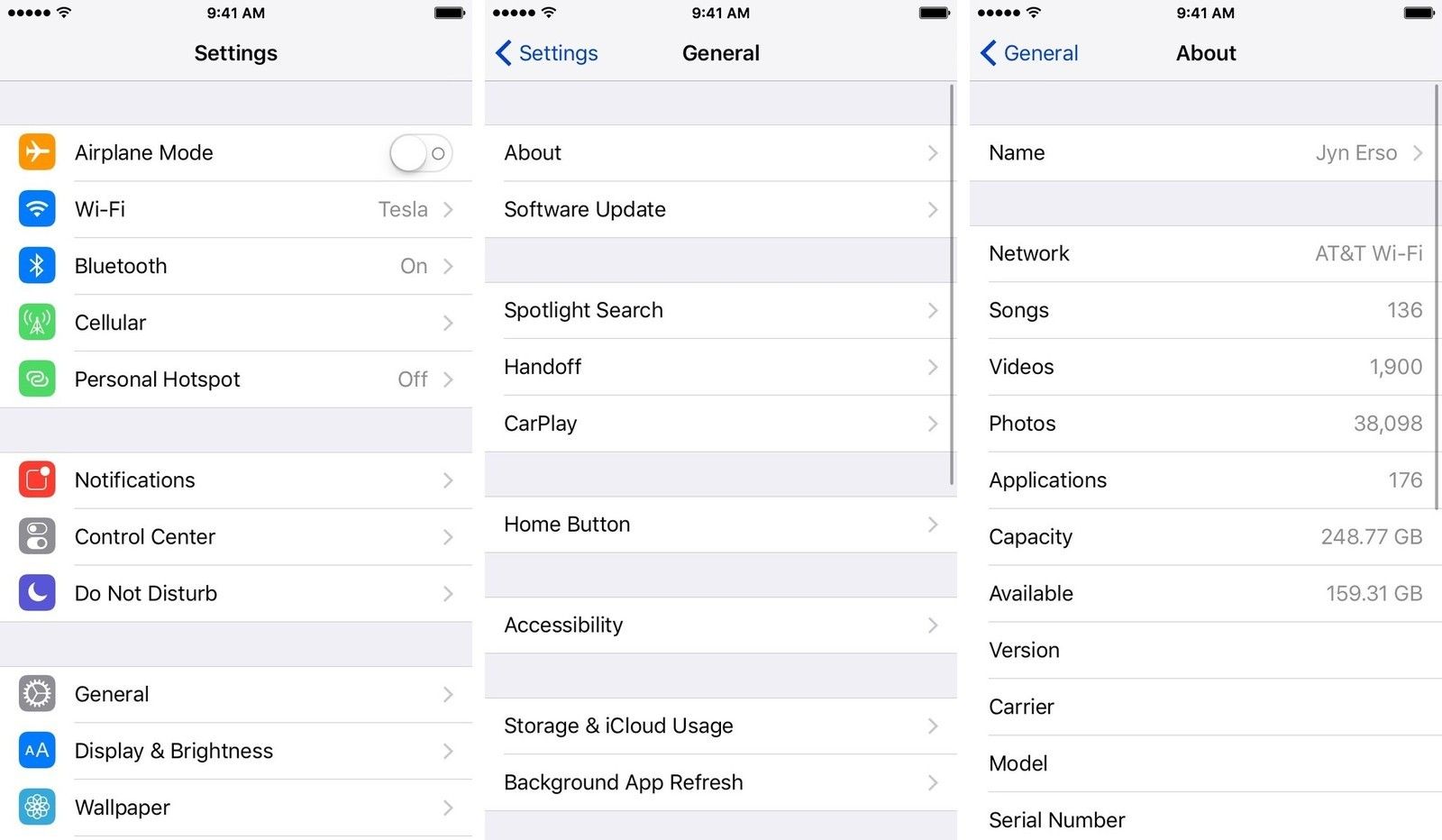Image resolution: width=1442 pixels, height=840 pixels.
Task: Tap the green Cellular antenna icon
Action: (37, 323)
